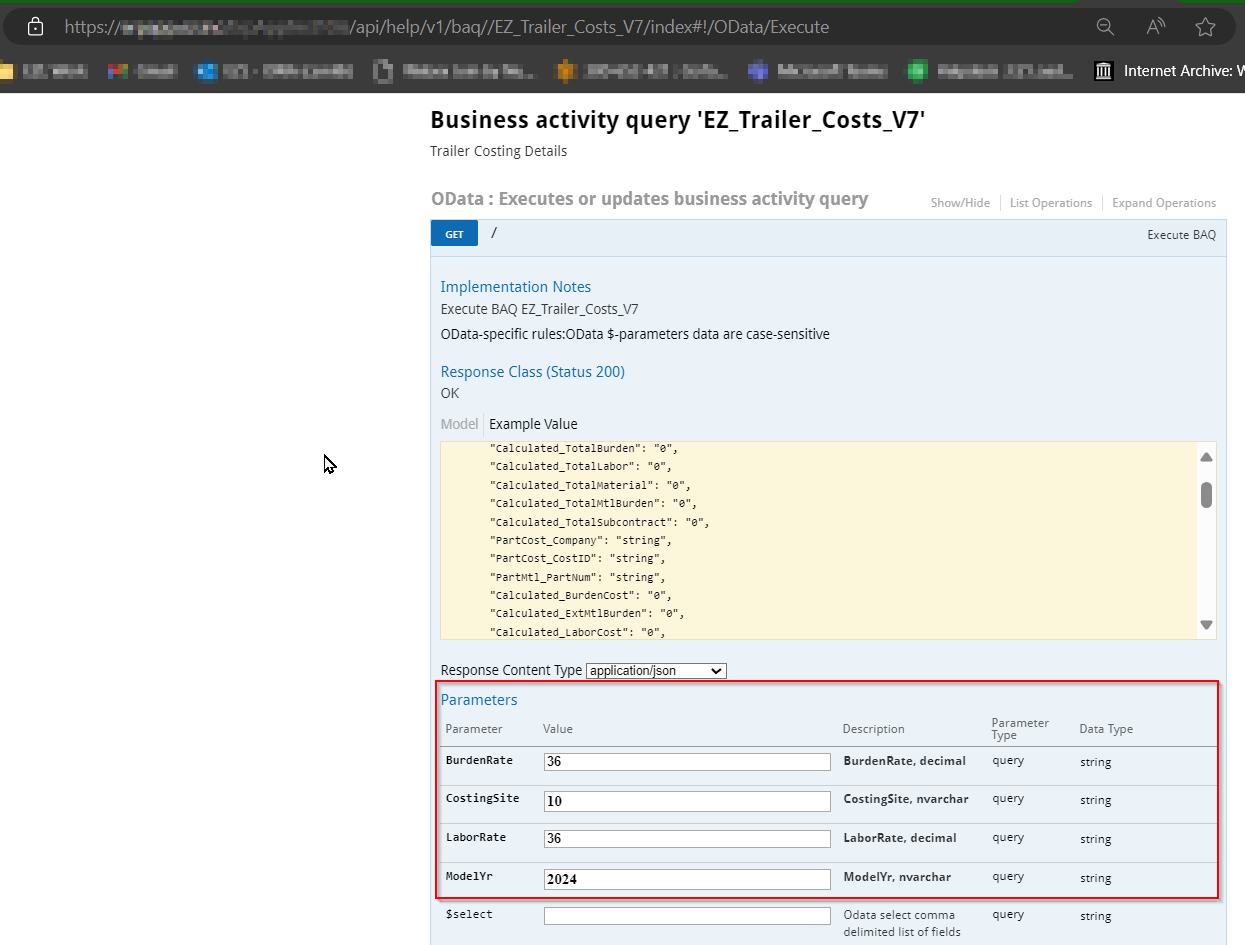Switch to the Model tab
The image size is (1245, 945).
click(x=459, y=424)
